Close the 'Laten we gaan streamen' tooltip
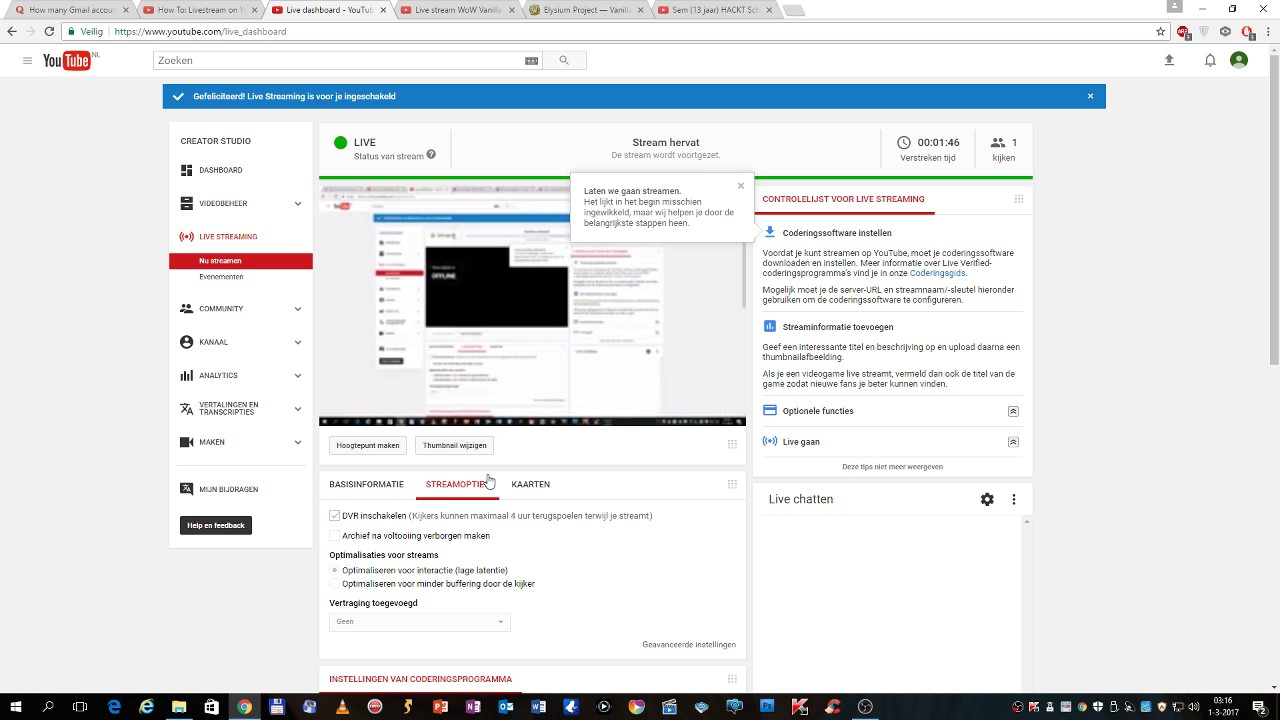Screen dimensions: 1280x720 point(740,186)
